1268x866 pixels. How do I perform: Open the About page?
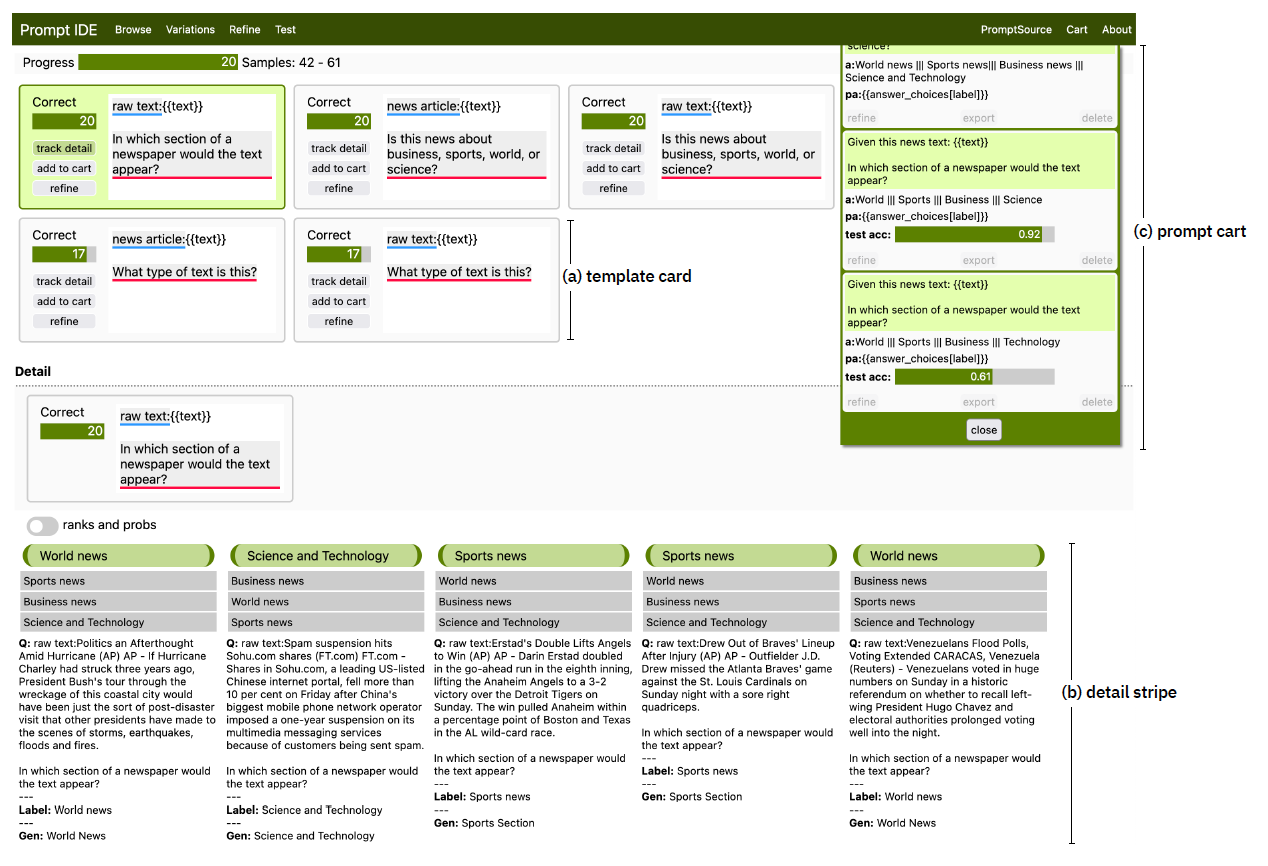tap(1116, 29)
